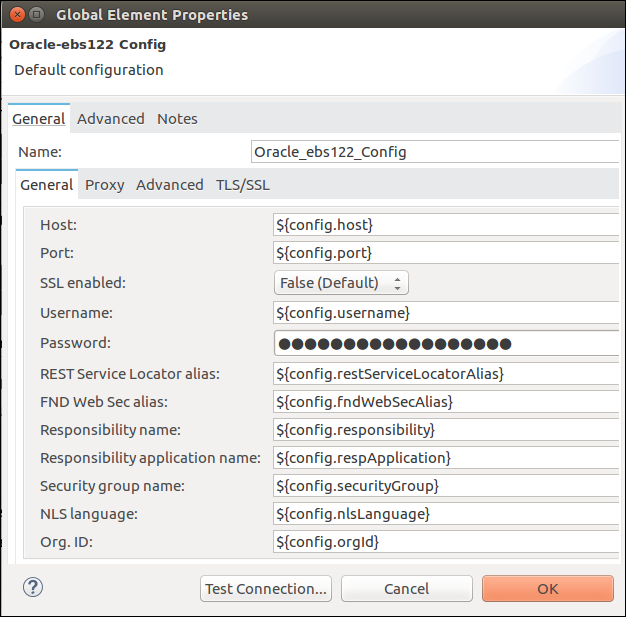Open the SSL enabled dropdown
Image resolution: width=626 pixels, height=617 pixels.
[341, 283]
